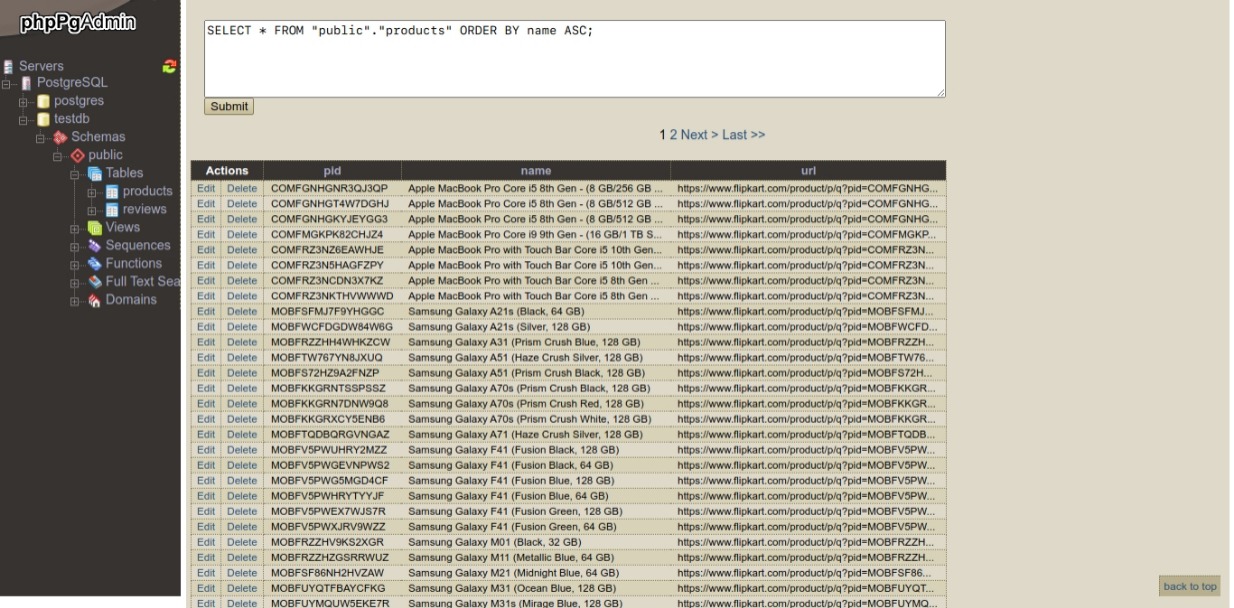The image size is (1234, 608).
Task: Submit the SQL query
Action: (x=229, y=106)
